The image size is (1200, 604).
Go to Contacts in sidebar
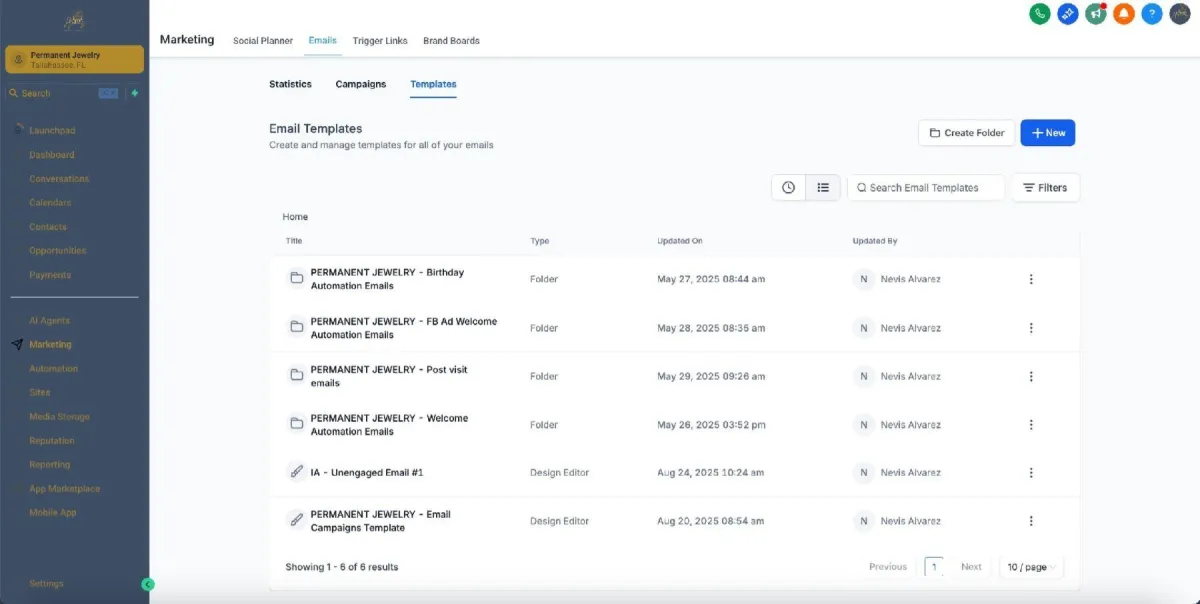tap(48, 227)
